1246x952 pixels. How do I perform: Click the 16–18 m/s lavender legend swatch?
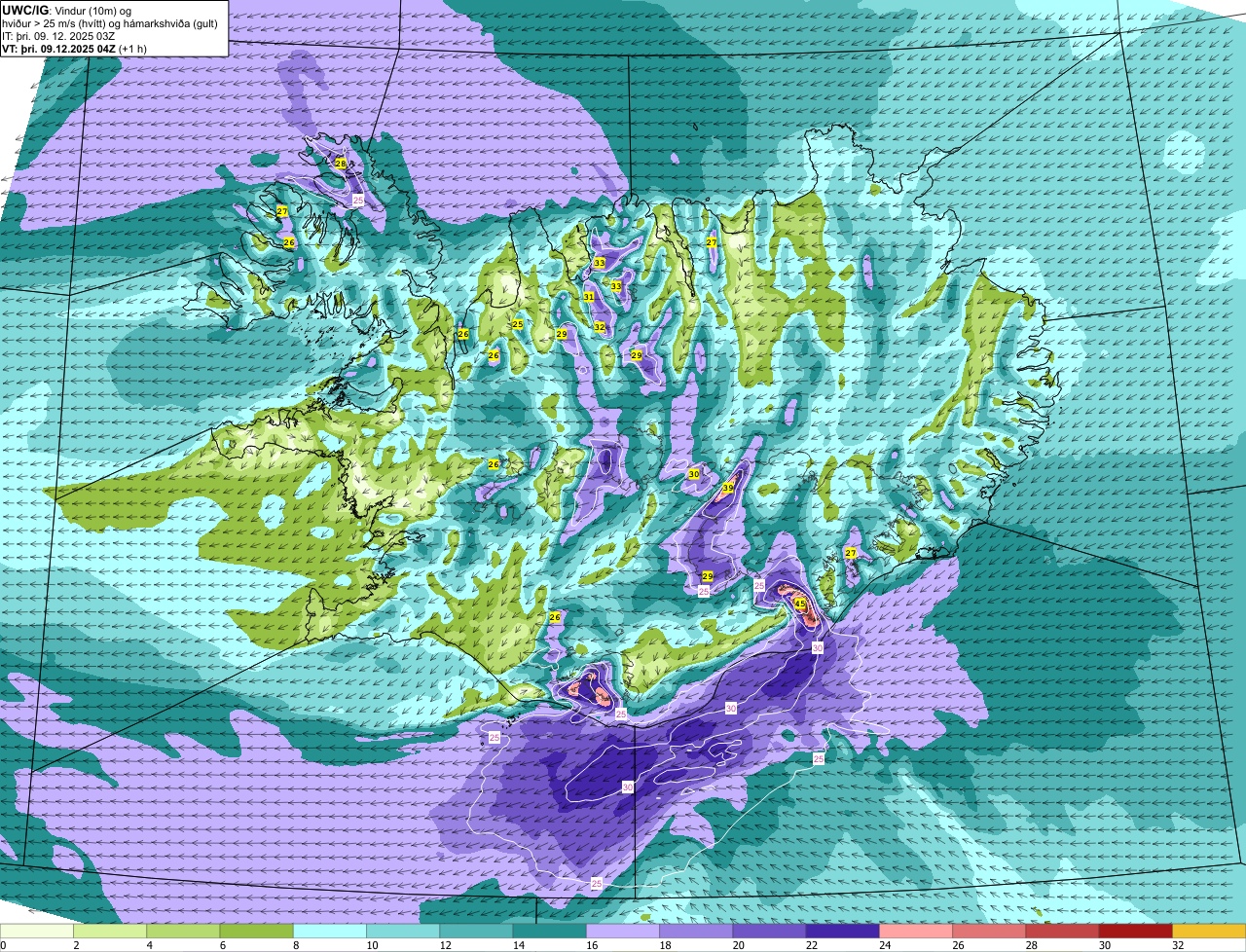point(623,932)
